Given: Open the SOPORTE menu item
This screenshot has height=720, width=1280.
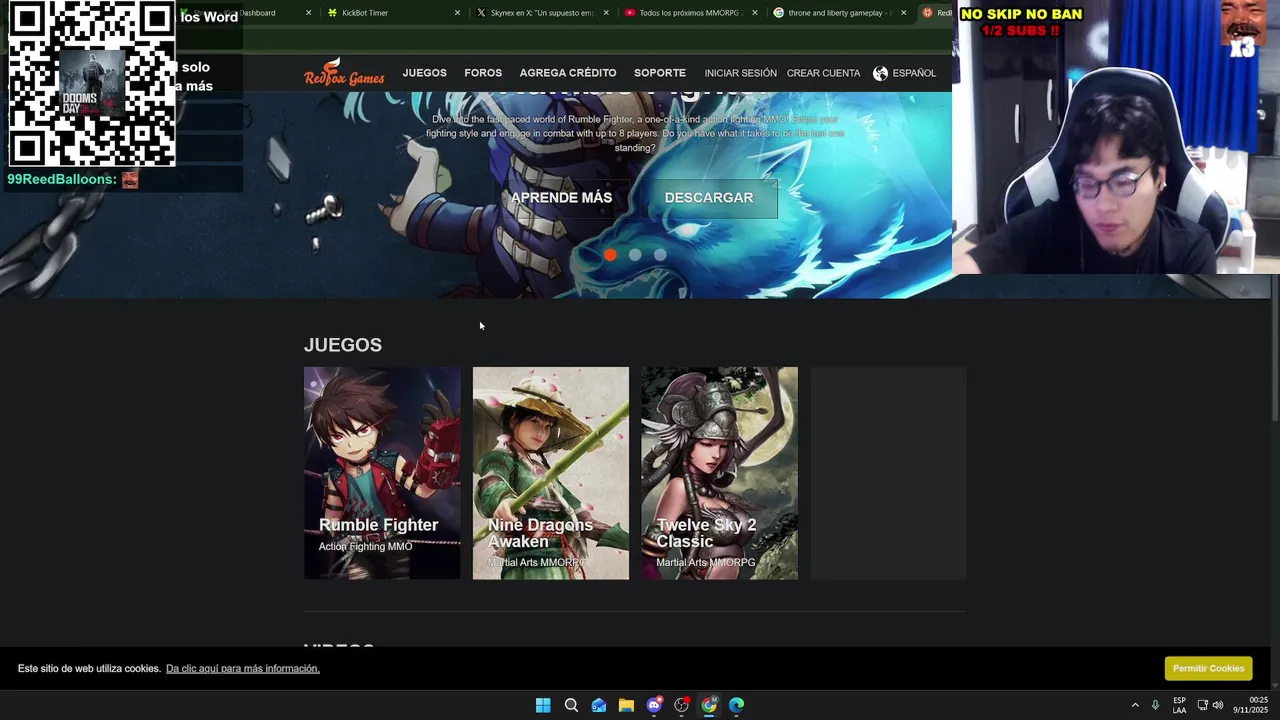Looking at the screenshot, I should coord(660,73).
